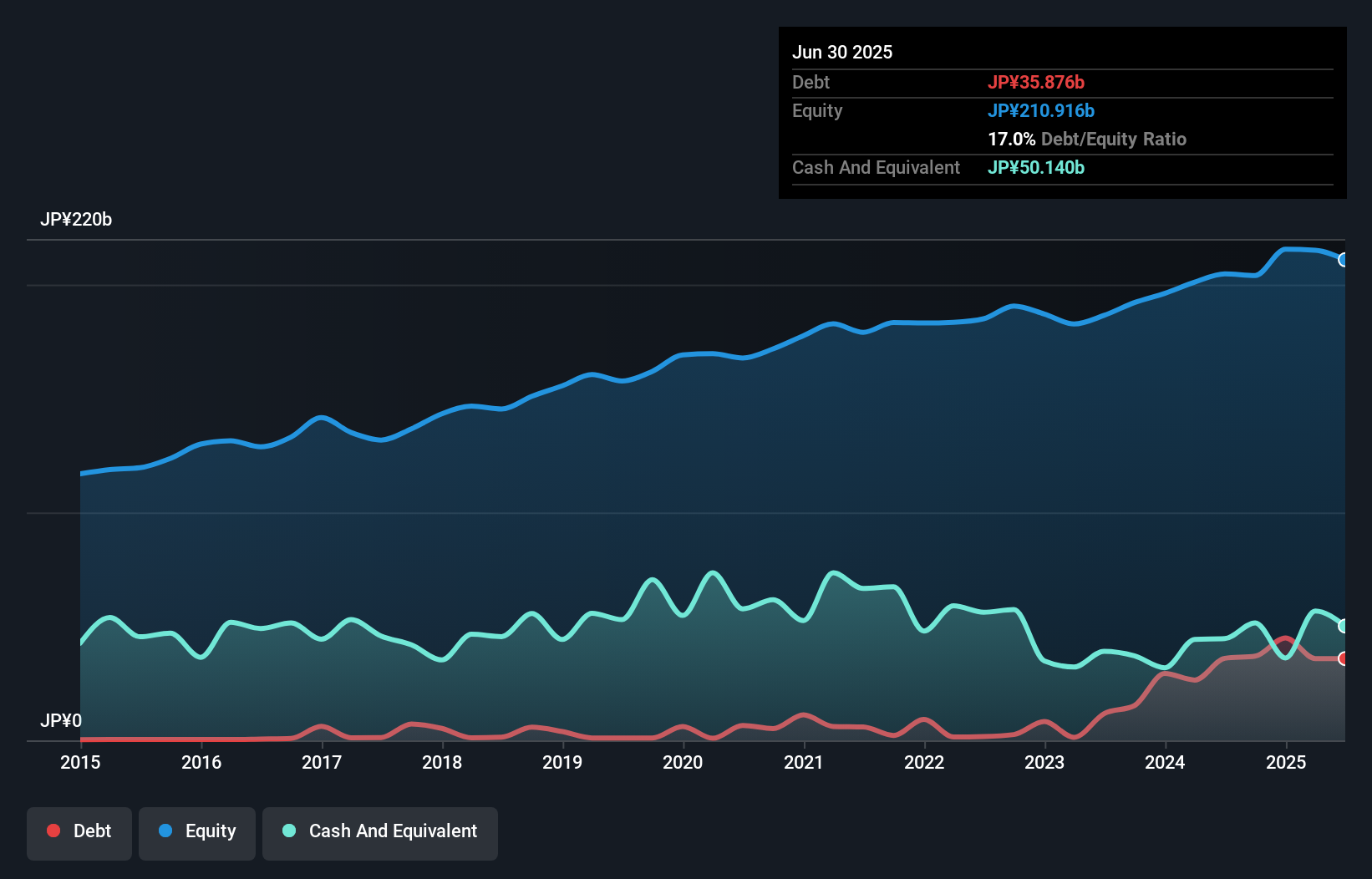Image resolution: width=1372 pixels, height=879 pixels.
Task: Select the 2020 year label on the axis
Action: click(683, 762)
